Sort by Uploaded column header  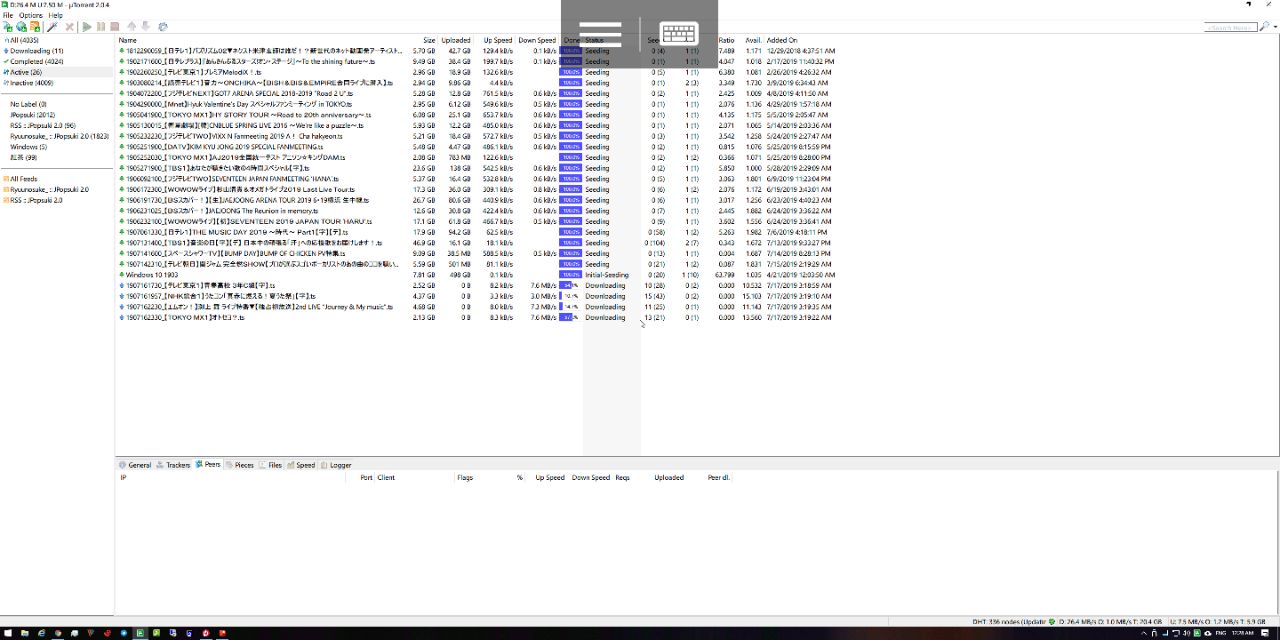tap(456, 41)
